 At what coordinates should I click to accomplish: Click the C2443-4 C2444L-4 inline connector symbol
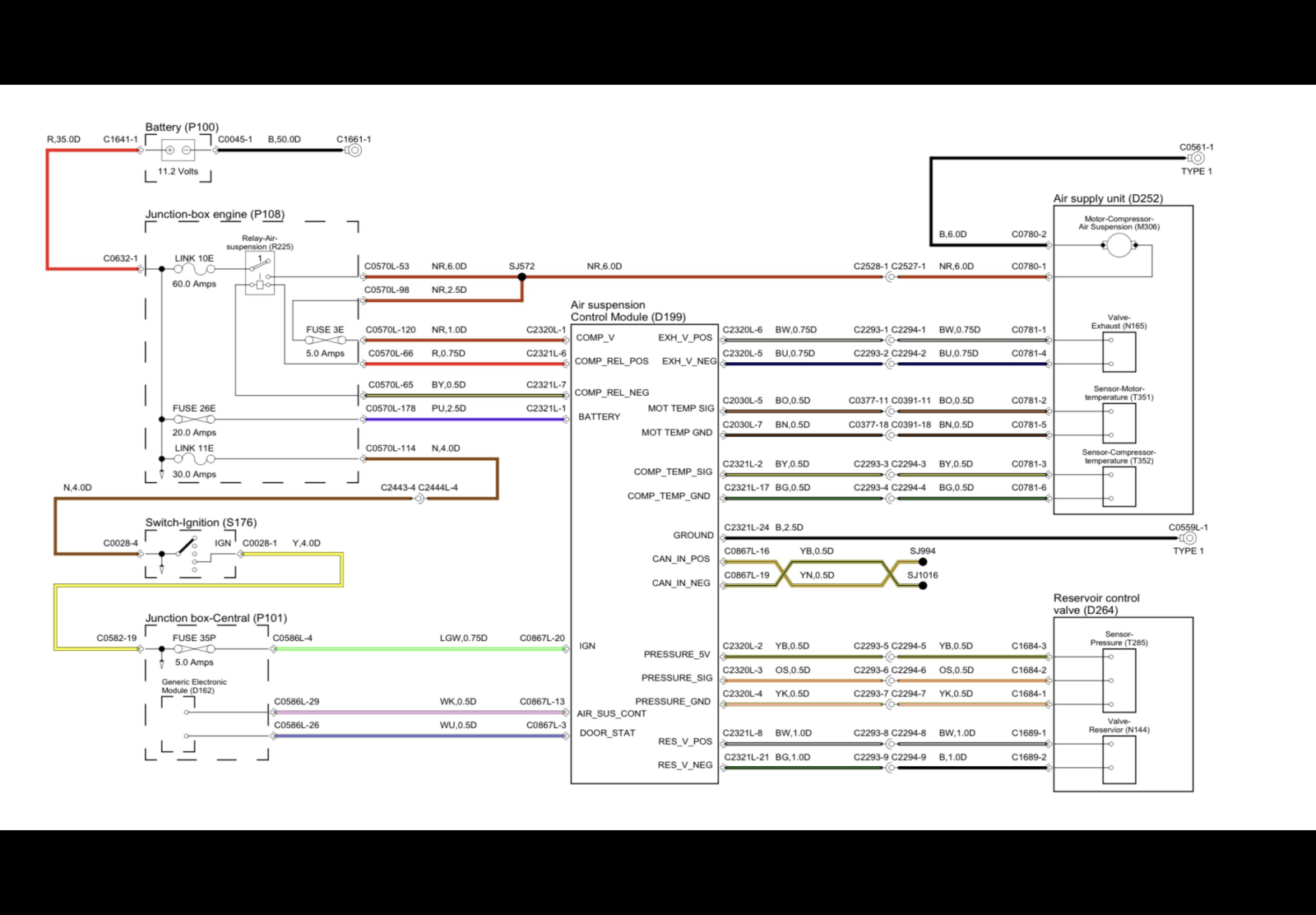click(x=419, y=499)
